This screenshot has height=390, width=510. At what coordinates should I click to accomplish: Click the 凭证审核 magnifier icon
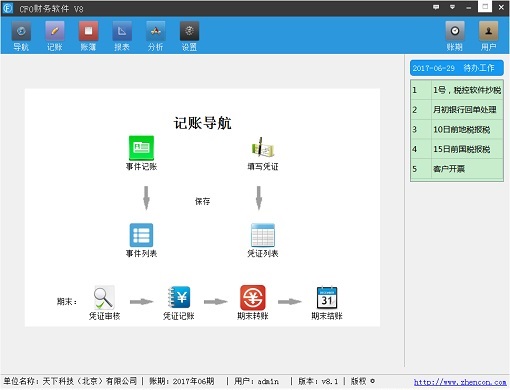tap(104, 298)
